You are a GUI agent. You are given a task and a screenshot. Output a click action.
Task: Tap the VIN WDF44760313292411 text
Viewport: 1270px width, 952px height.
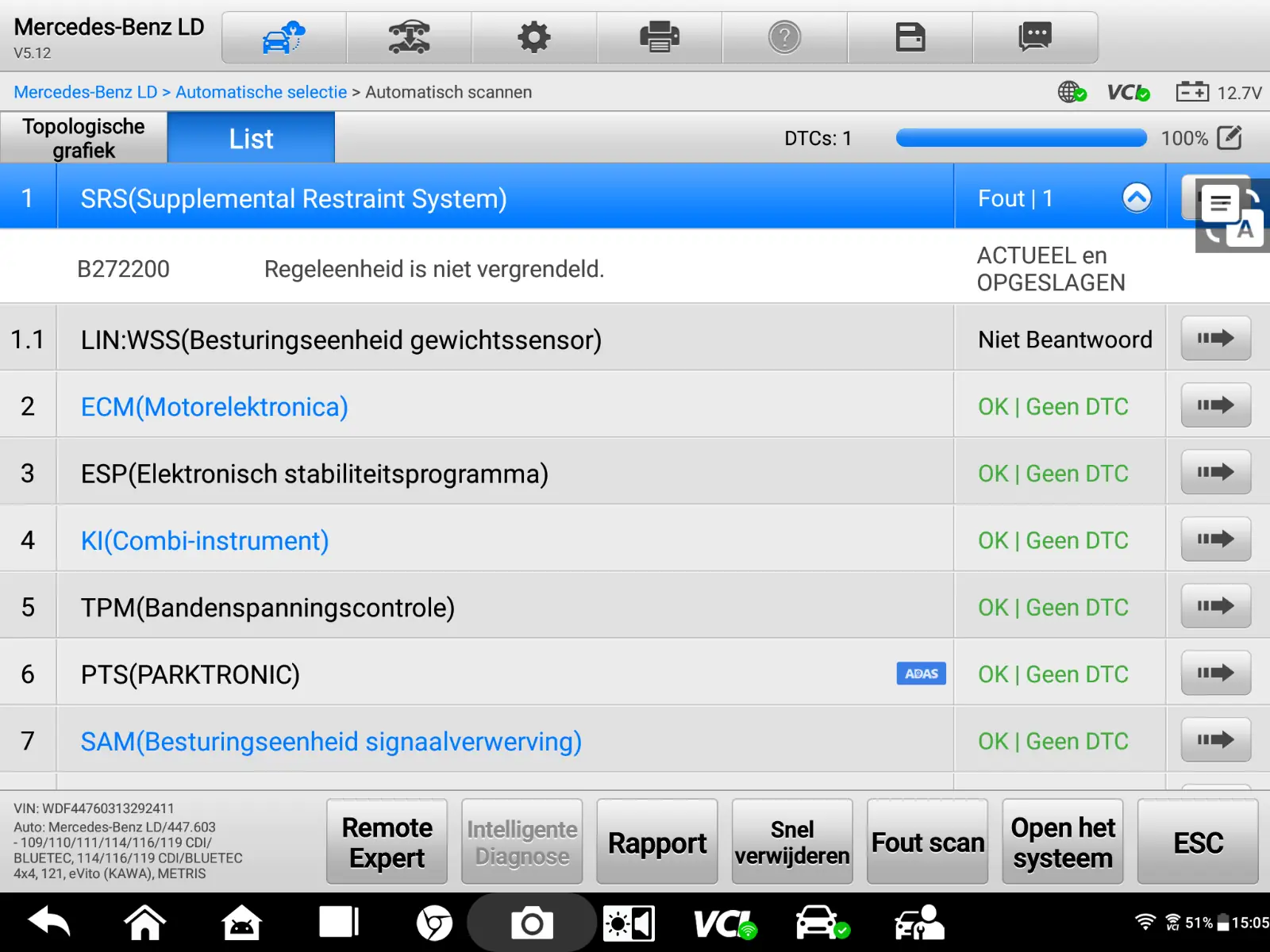[94, 808]
